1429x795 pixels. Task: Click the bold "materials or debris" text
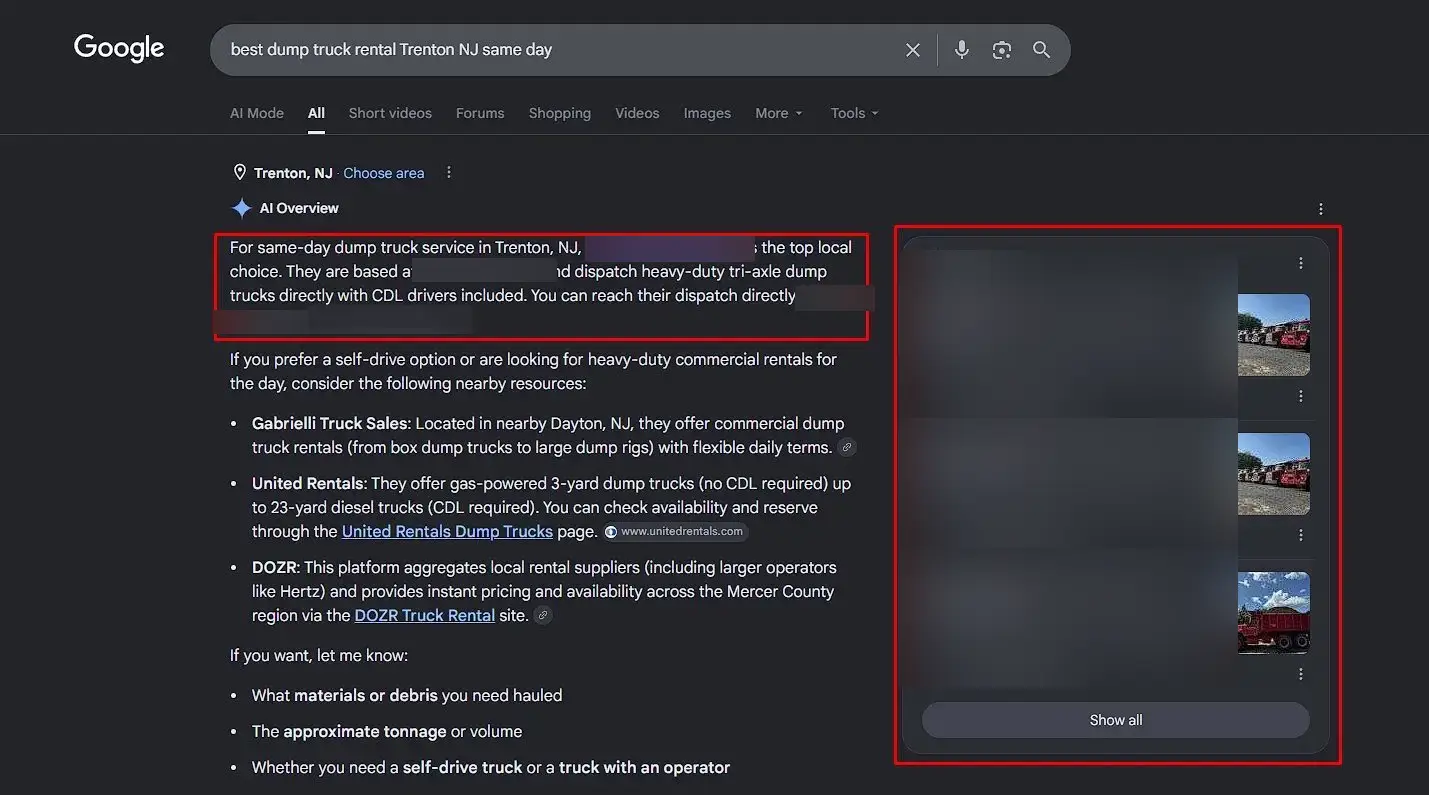click(365, 696)
